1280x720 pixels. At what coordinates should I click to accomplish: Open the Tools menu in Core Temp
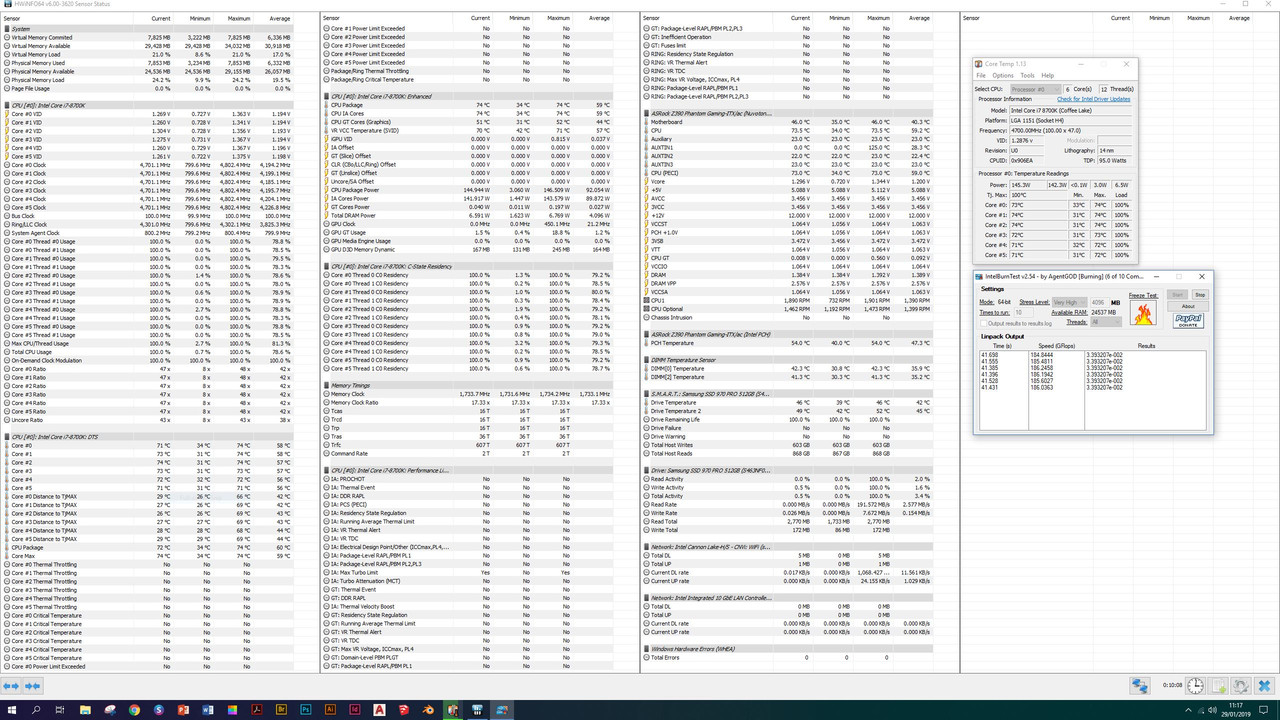[1027, 75]
